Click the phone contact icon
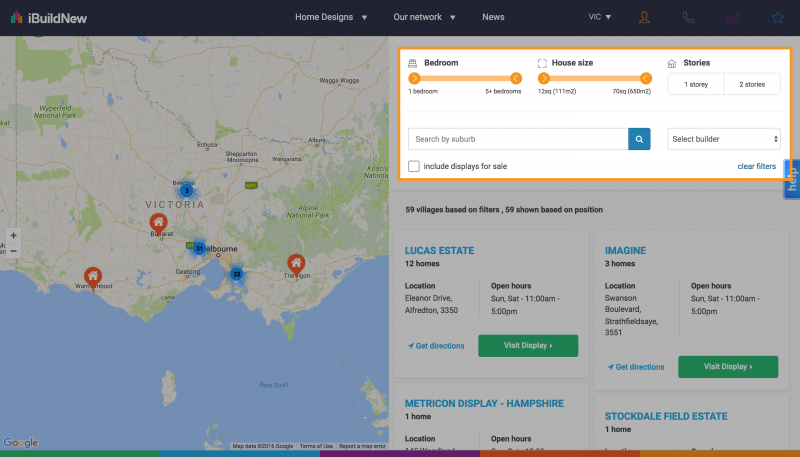This screenshot has height=457, width=800. (x=689, y=17)
